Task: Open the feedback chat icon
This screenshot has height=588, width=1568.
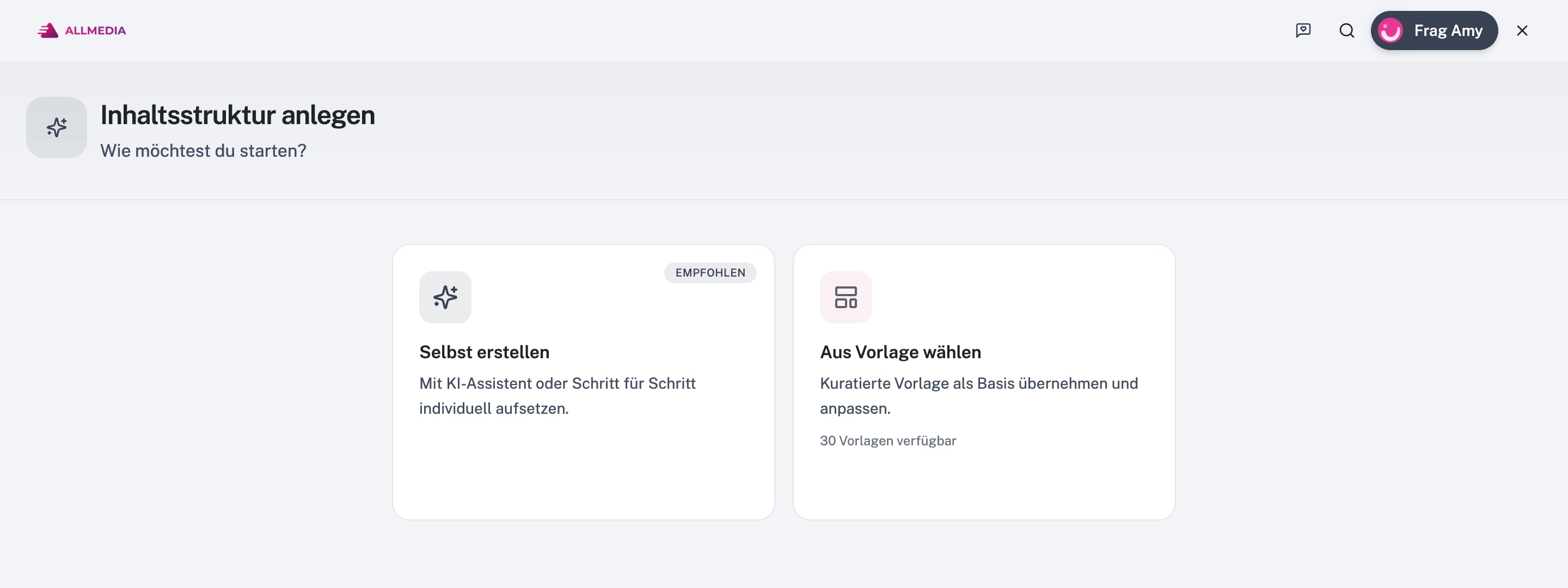Action: coord(1303,30)
